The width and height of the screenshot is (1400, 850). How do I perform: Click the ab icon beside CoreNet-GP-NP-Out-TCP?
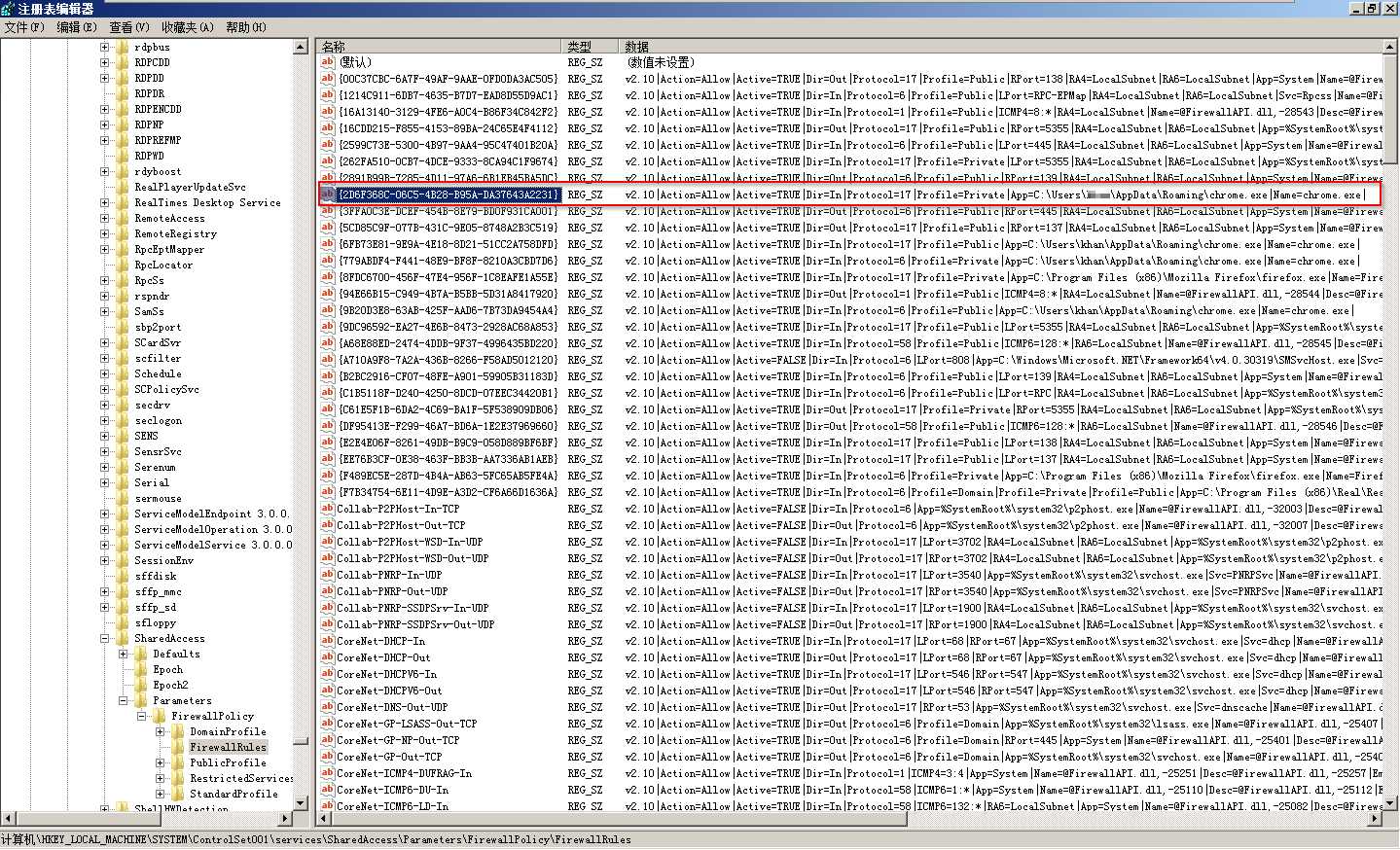click(x=328, y=740)
